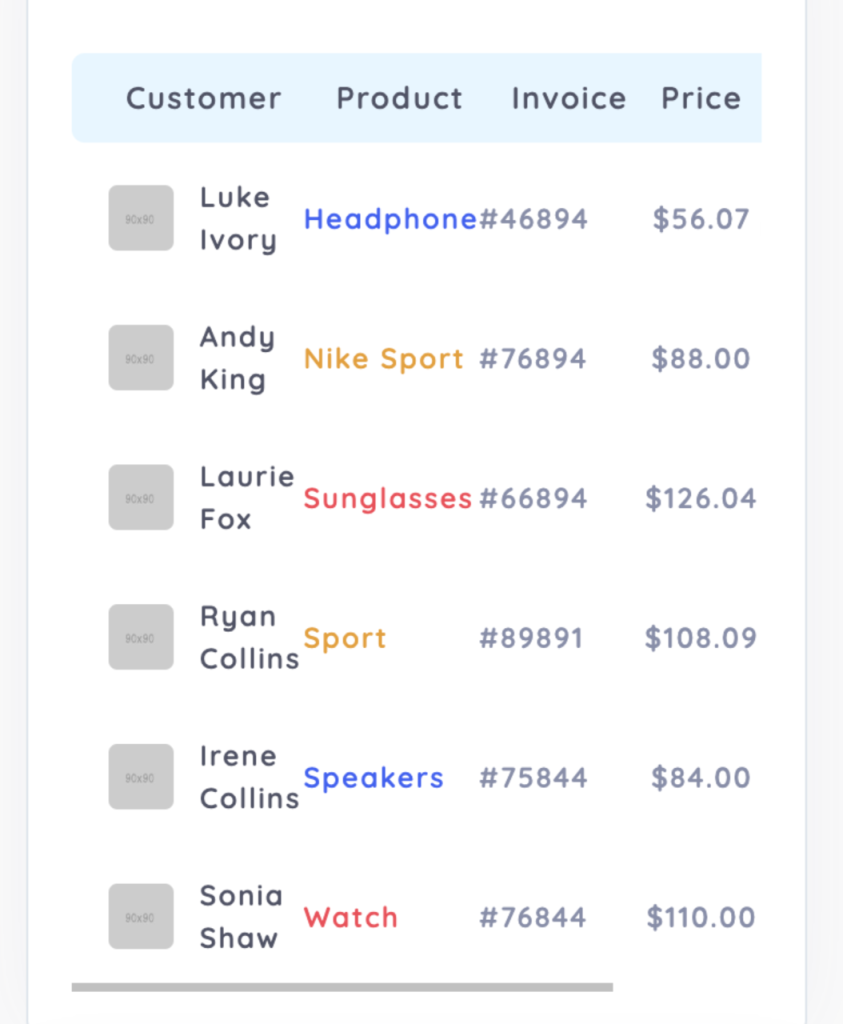The width and height of the screenshot is (843, 1024).
Task: Select the Invoice column header
Action: (x=569, y=99)
